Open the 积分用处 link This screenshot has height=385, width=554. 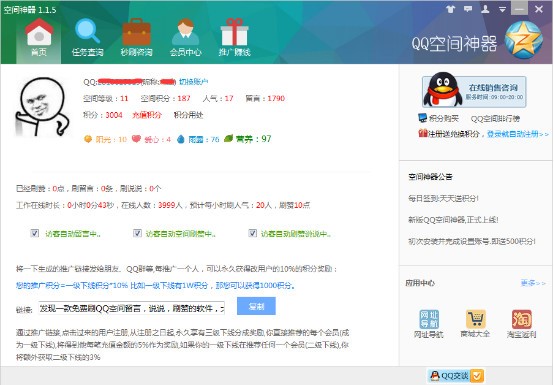[x=188, y=115]
